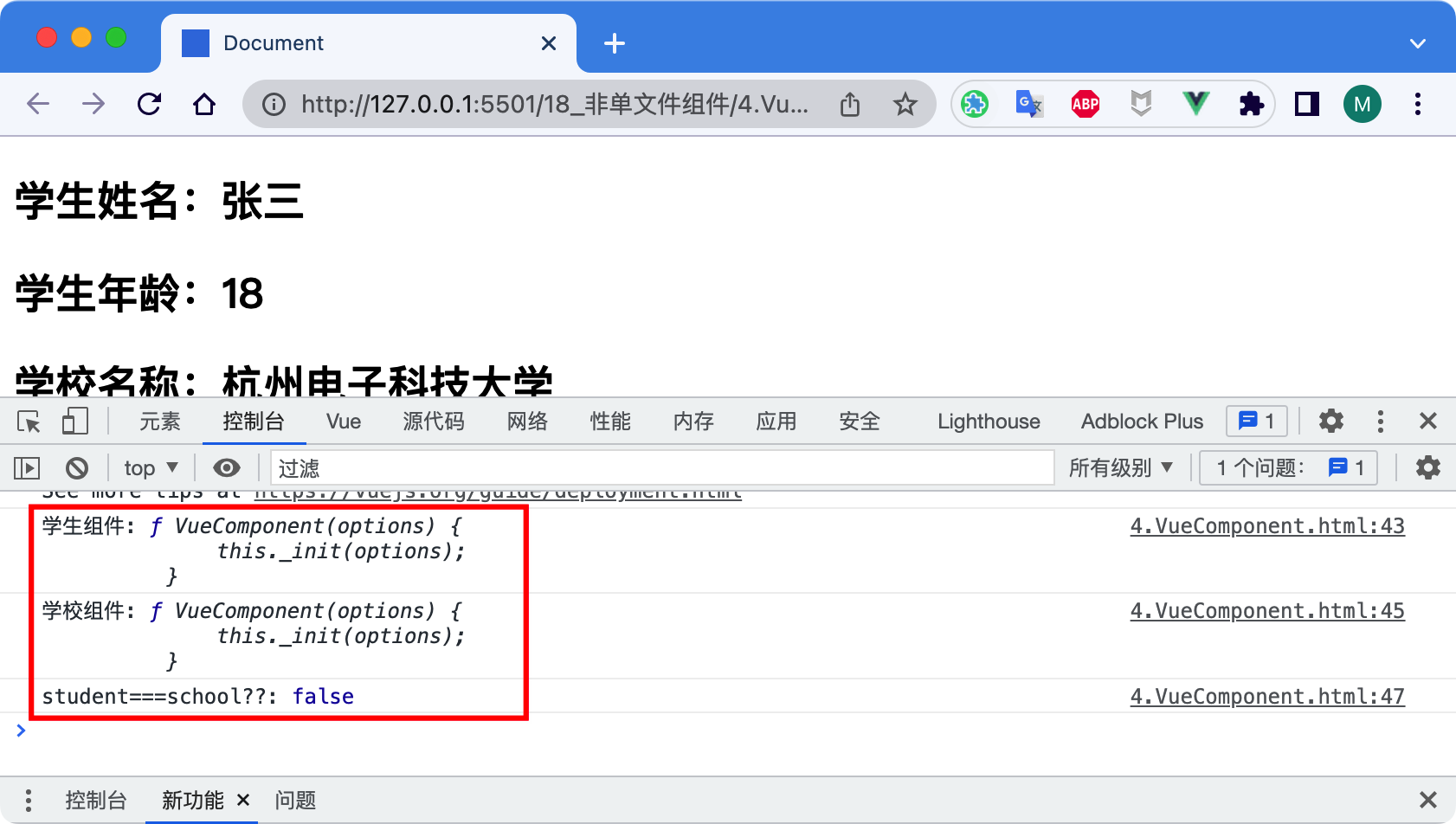
Task: Open Chrome three-dot menu
Action: pyautogui.click(x=1418, y=105)
